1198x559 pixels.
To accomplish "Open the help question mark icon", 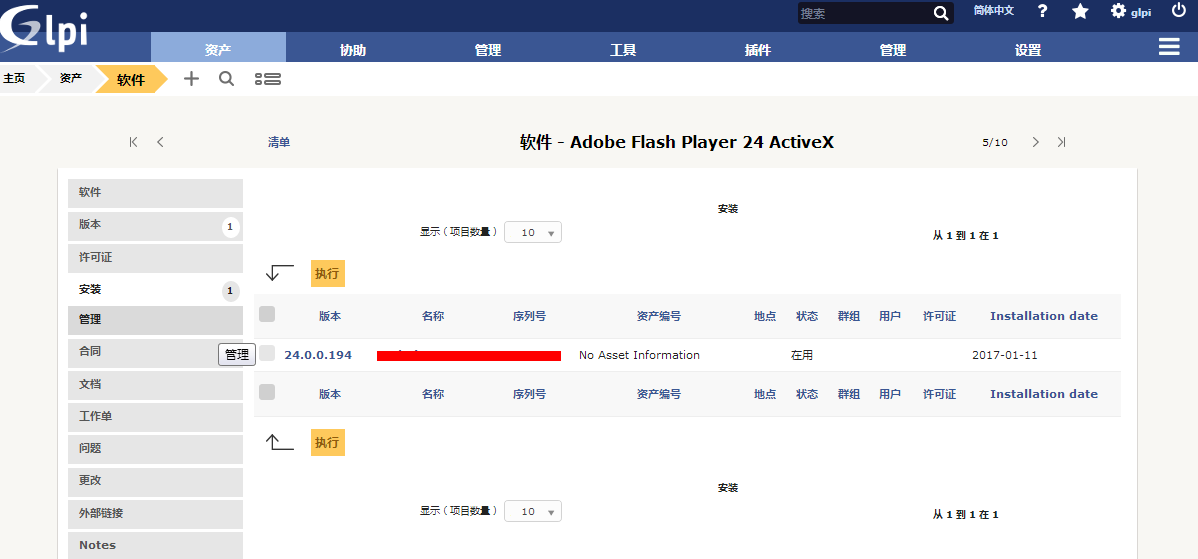I will pyautogui.click(x=1043, y=11).
